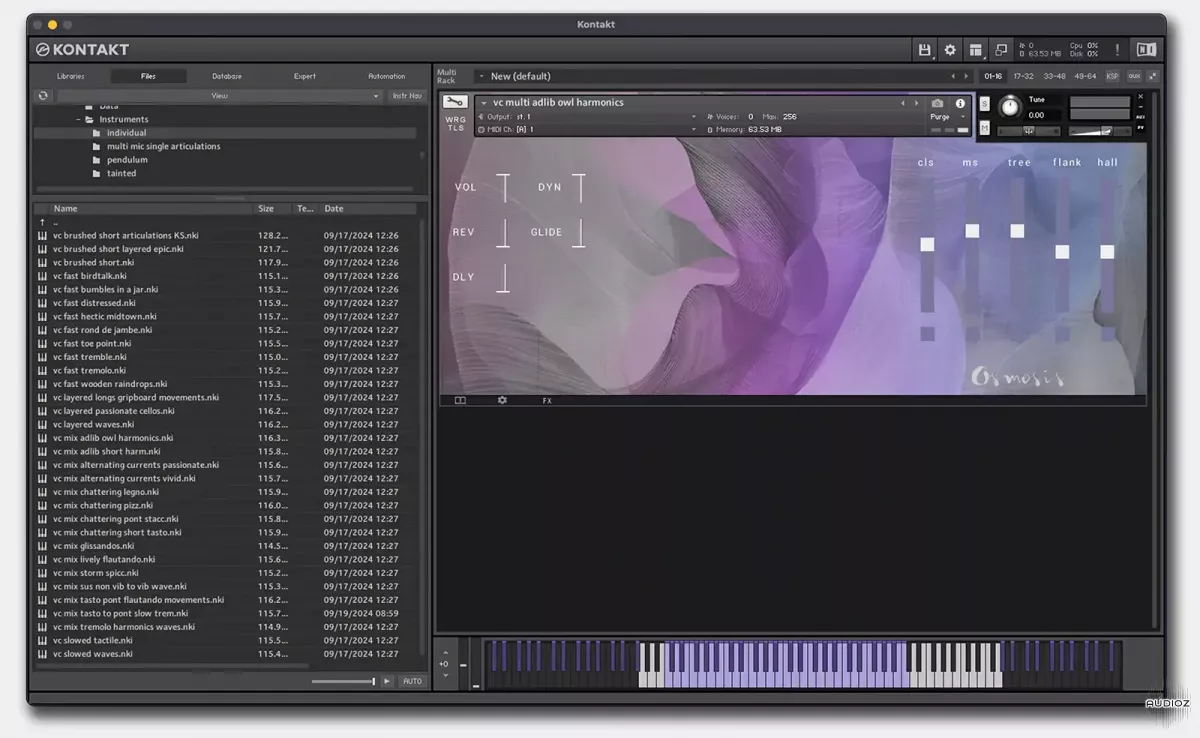The width and height of the screenshot is (1200, 738).
Task: Solo the instrument with the S button
Action: [985, 104]
